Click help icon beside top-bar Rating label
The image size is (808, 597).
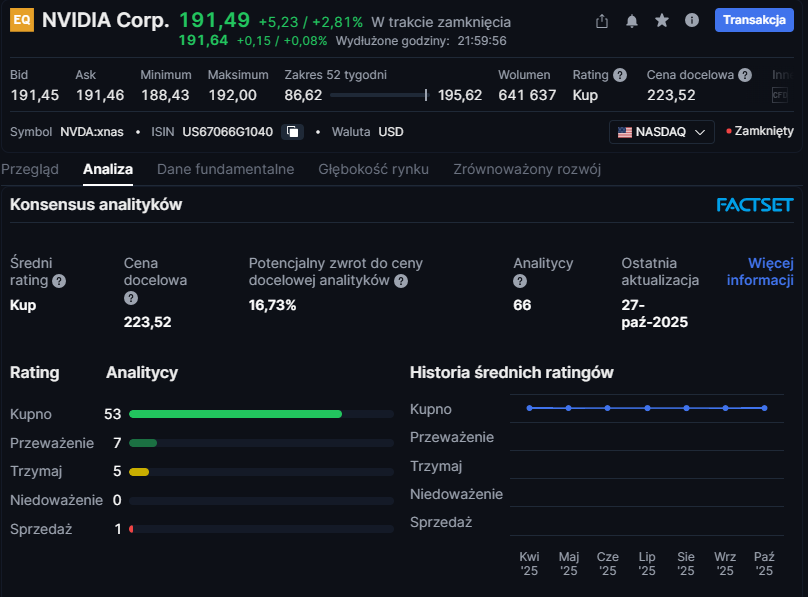coord(620,75)
